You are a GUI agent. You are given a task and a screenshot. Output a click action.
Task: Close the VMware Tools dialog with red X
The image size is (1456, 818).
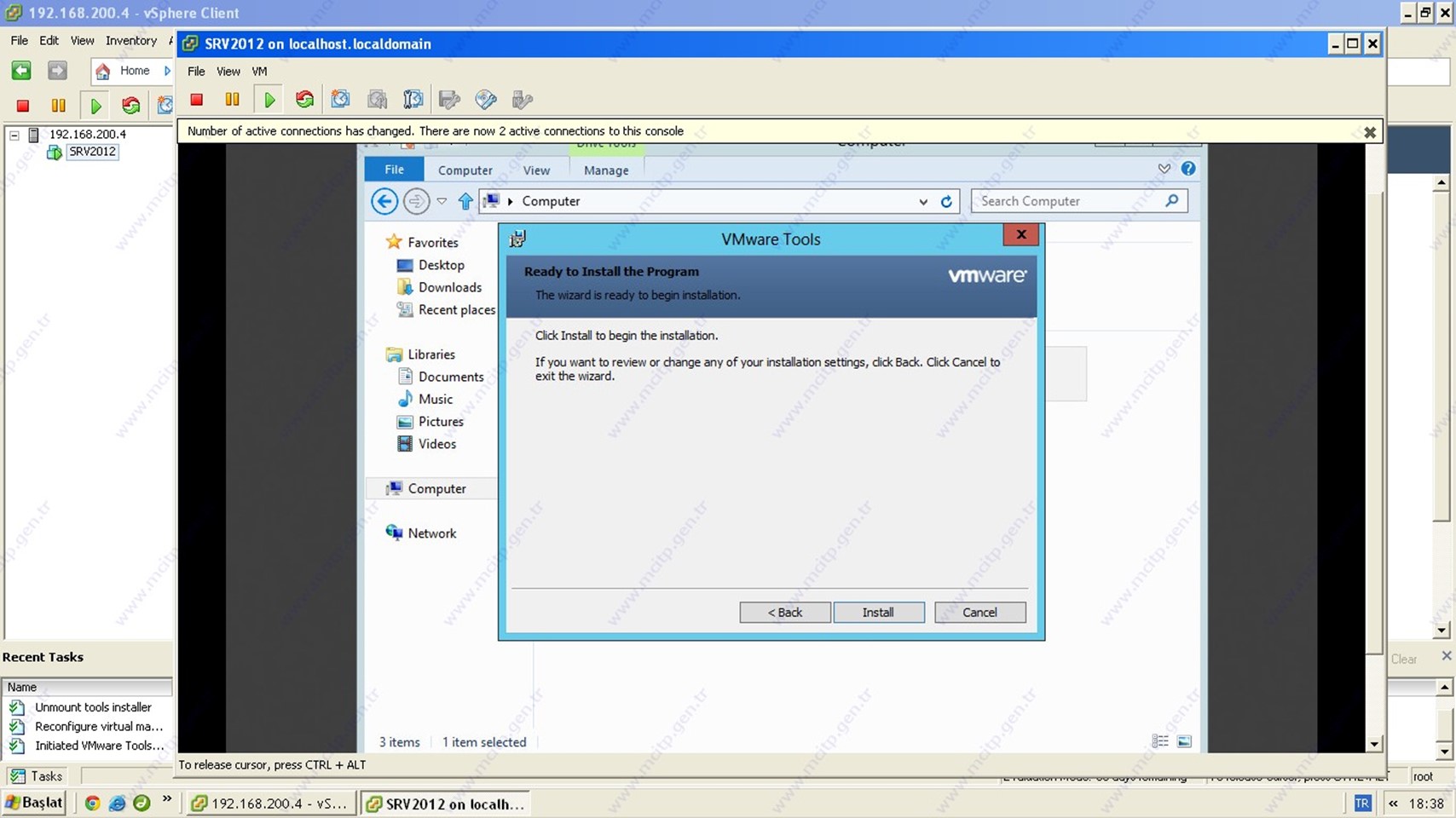tap(1021, 234)
